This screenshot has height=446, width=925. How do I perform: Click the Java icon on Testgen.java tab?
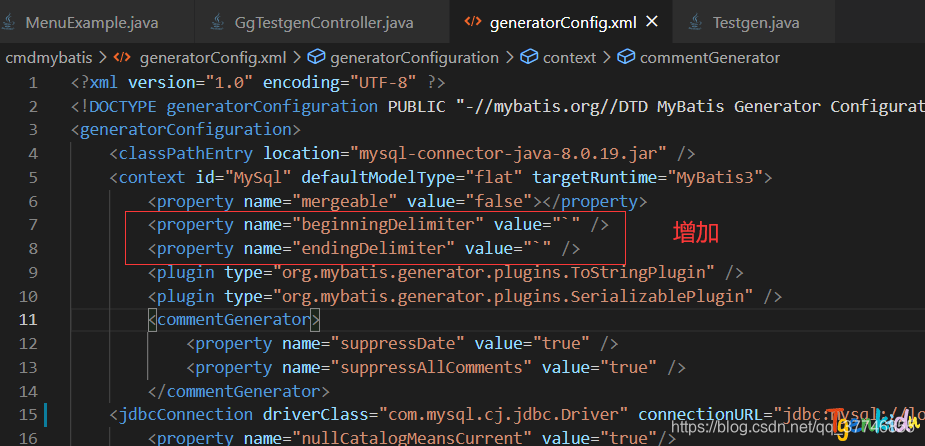[x=696, y=23]
